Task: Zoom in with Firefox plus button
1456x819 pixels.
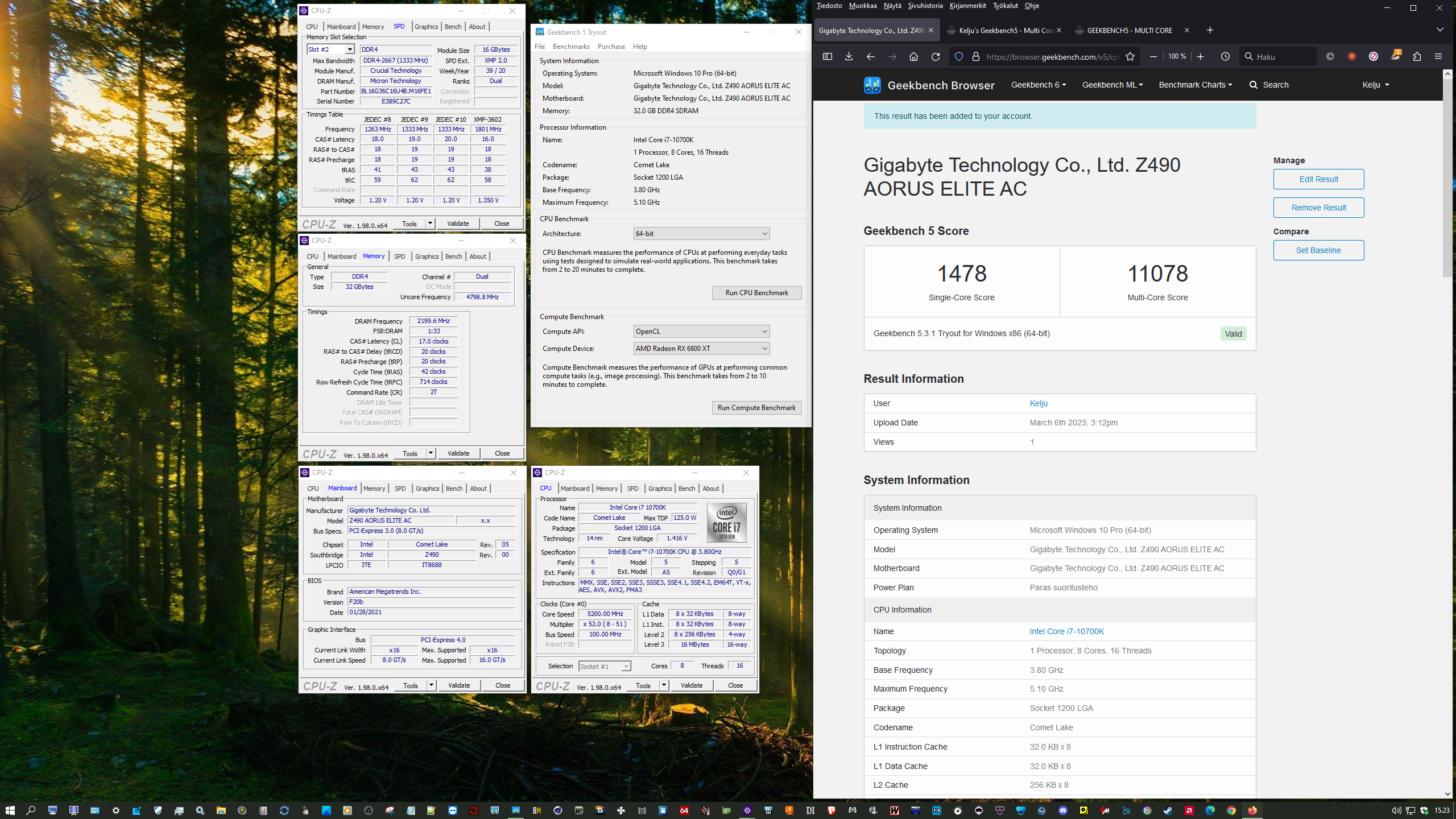Action: 1200,56
